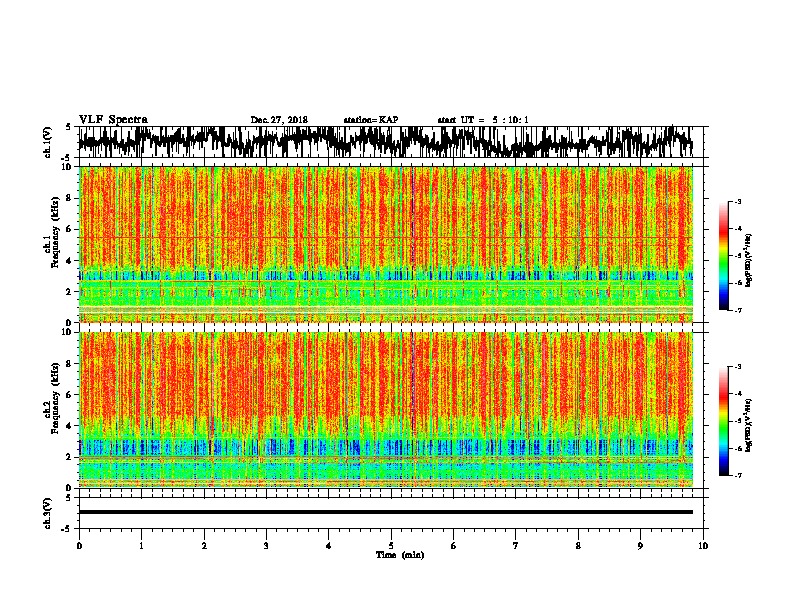Click the x-axis tick label "7"
Image resolution: width=792 pixels, height=612 pixels.
(516, 545)
